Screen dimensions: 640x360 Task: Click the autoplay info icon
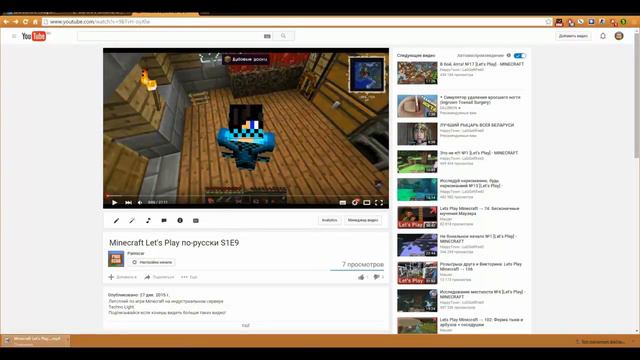coord(509,56)
